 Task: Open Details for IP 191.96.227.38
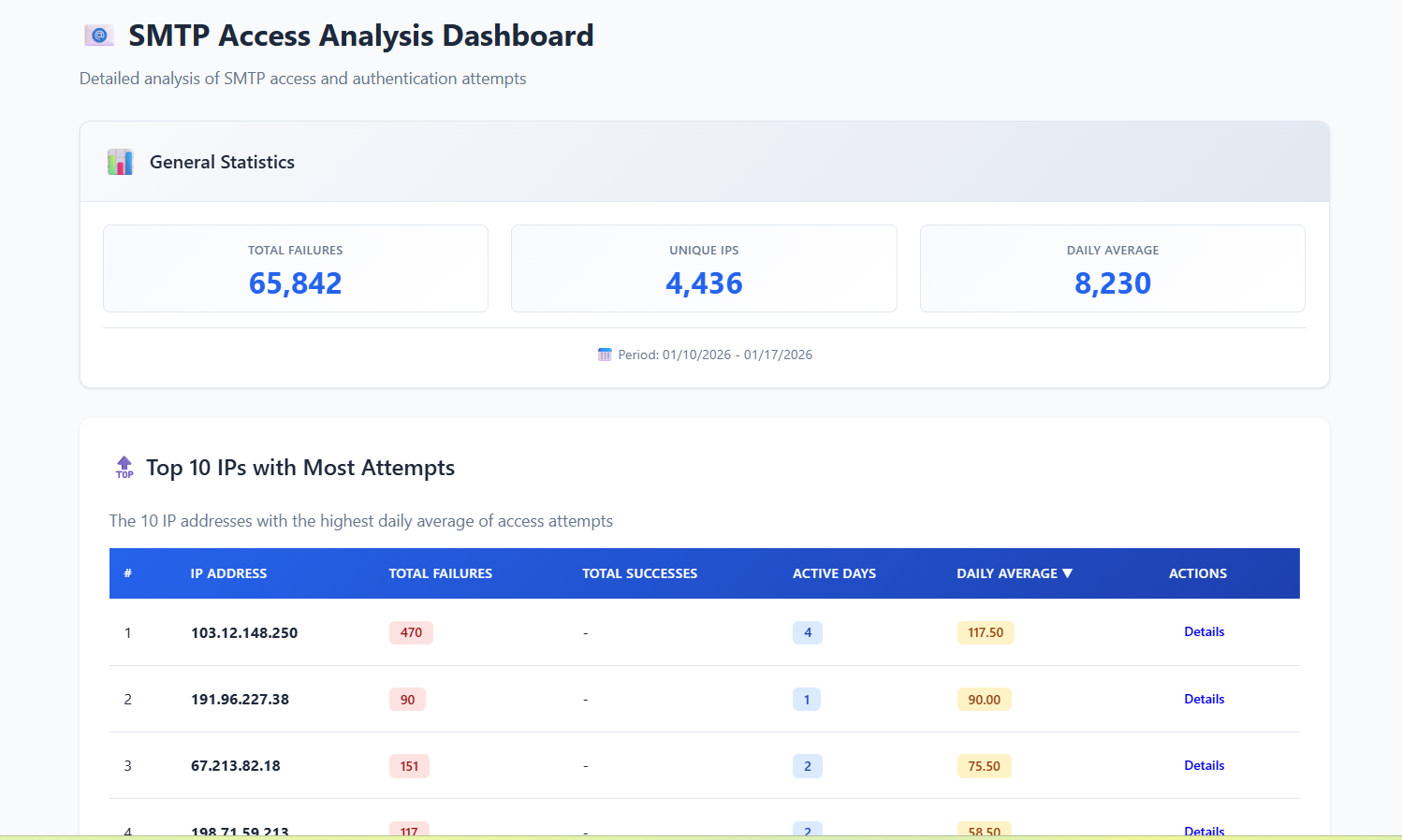point(1204,700)
